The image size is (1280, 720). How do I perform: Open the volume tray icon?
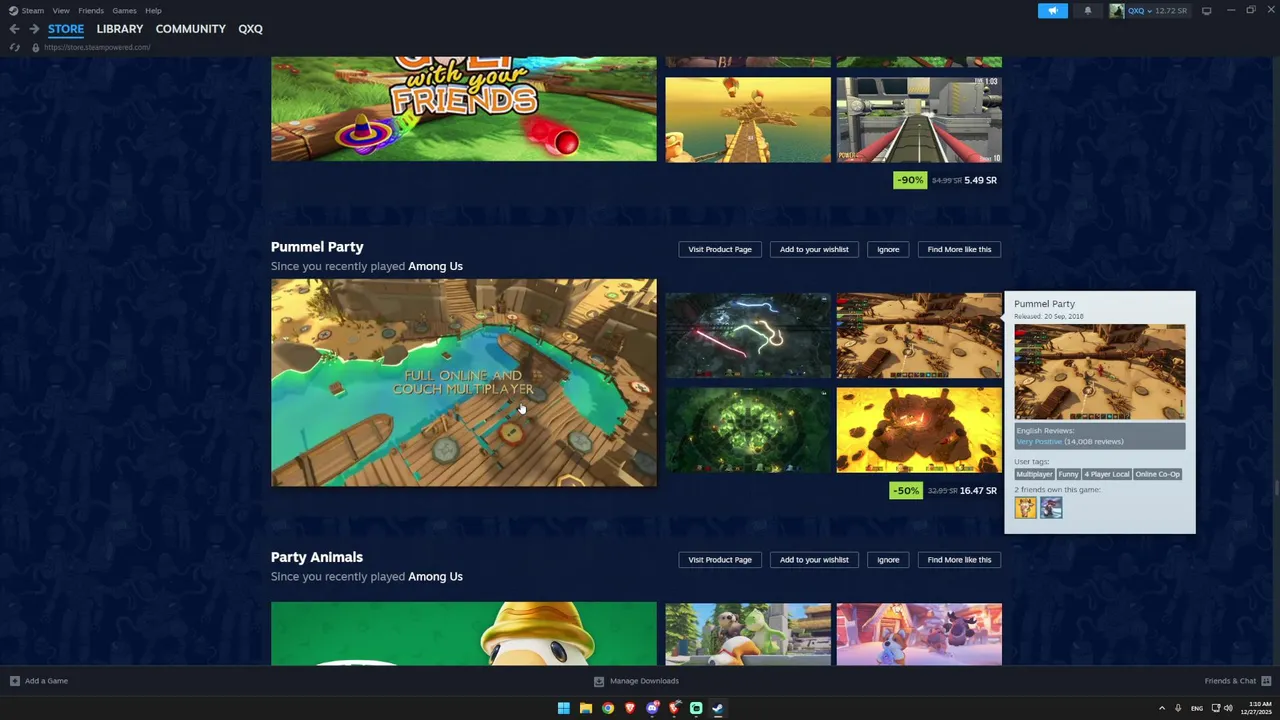pos(1228,708)
